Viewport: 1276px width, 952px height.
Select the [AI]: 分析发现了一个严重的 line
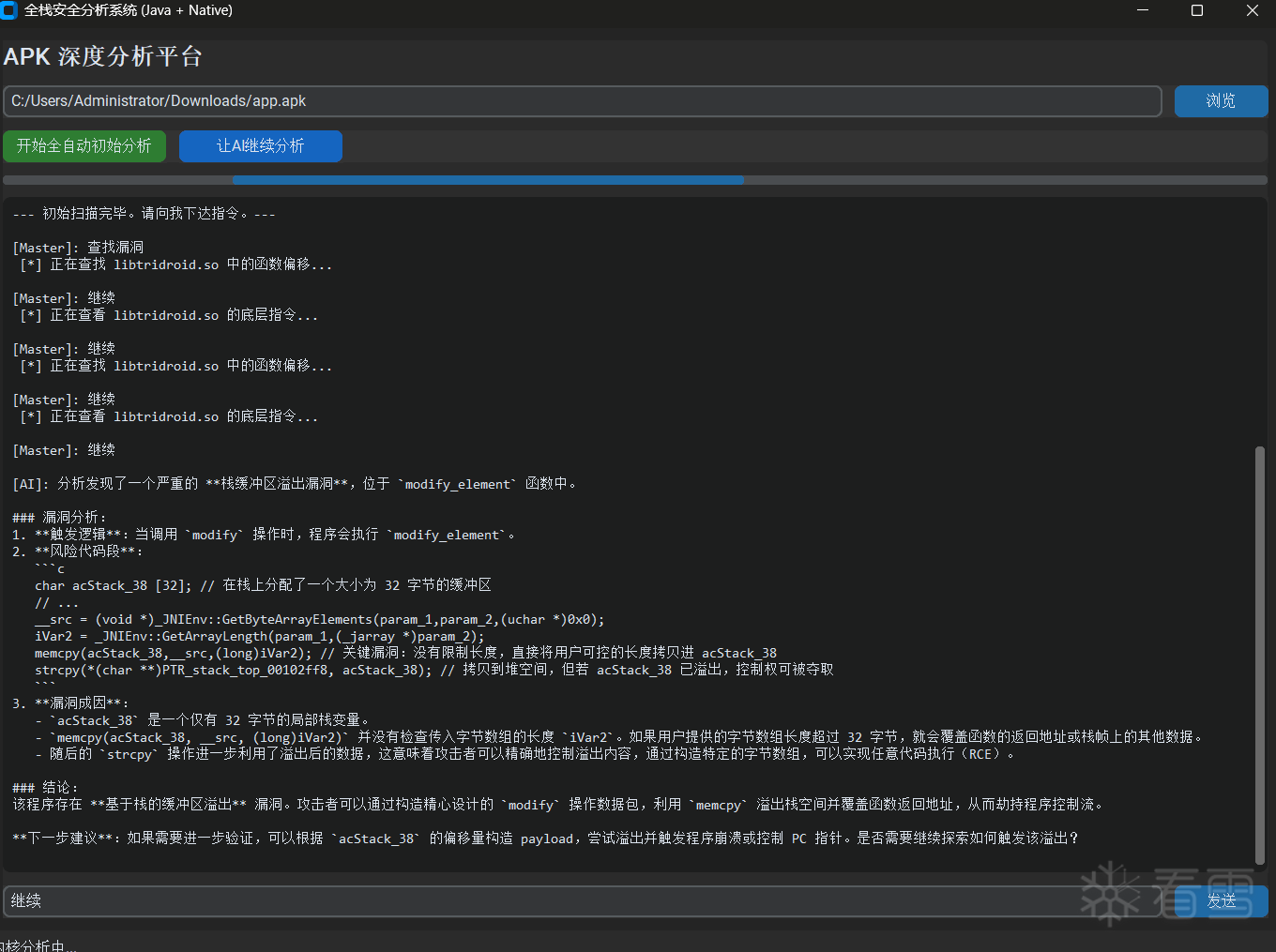point(296,484)
